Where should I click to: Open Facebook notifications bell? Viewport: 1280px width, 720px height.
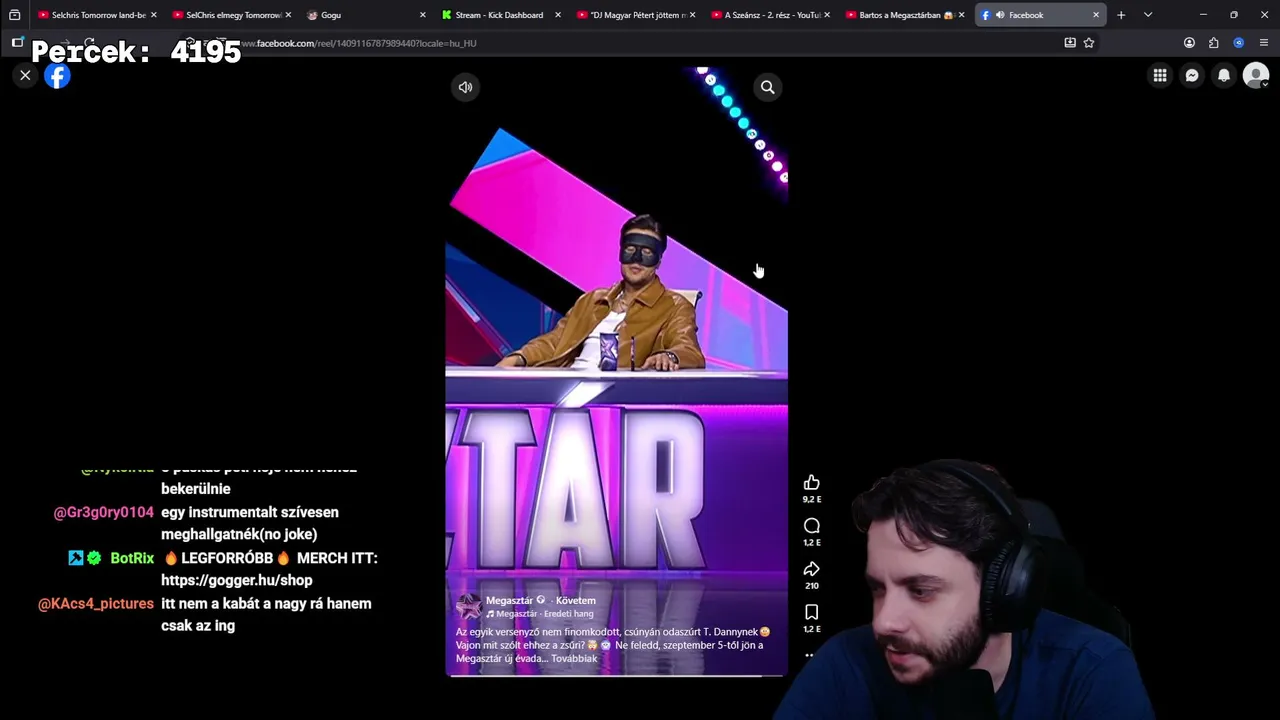1224,75
